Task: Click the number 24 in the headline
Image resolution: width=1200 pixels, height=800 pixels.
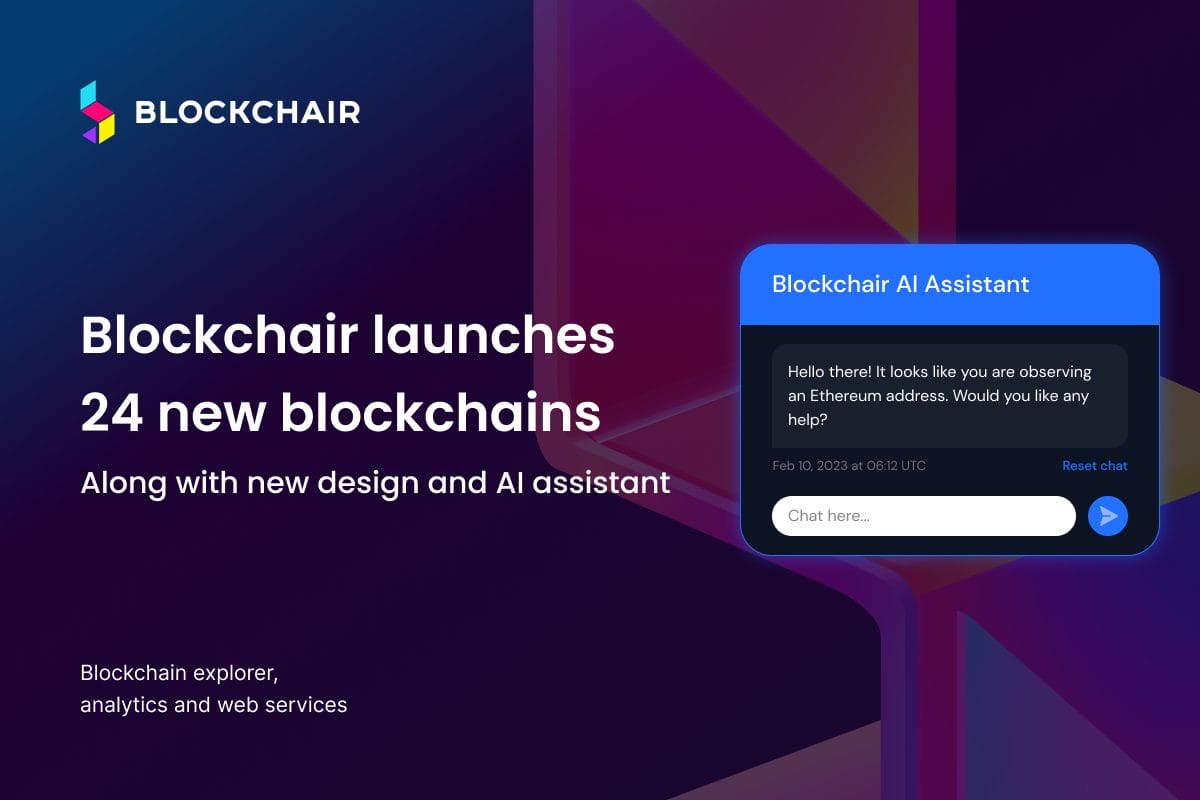Action: [x=110, y=412]
